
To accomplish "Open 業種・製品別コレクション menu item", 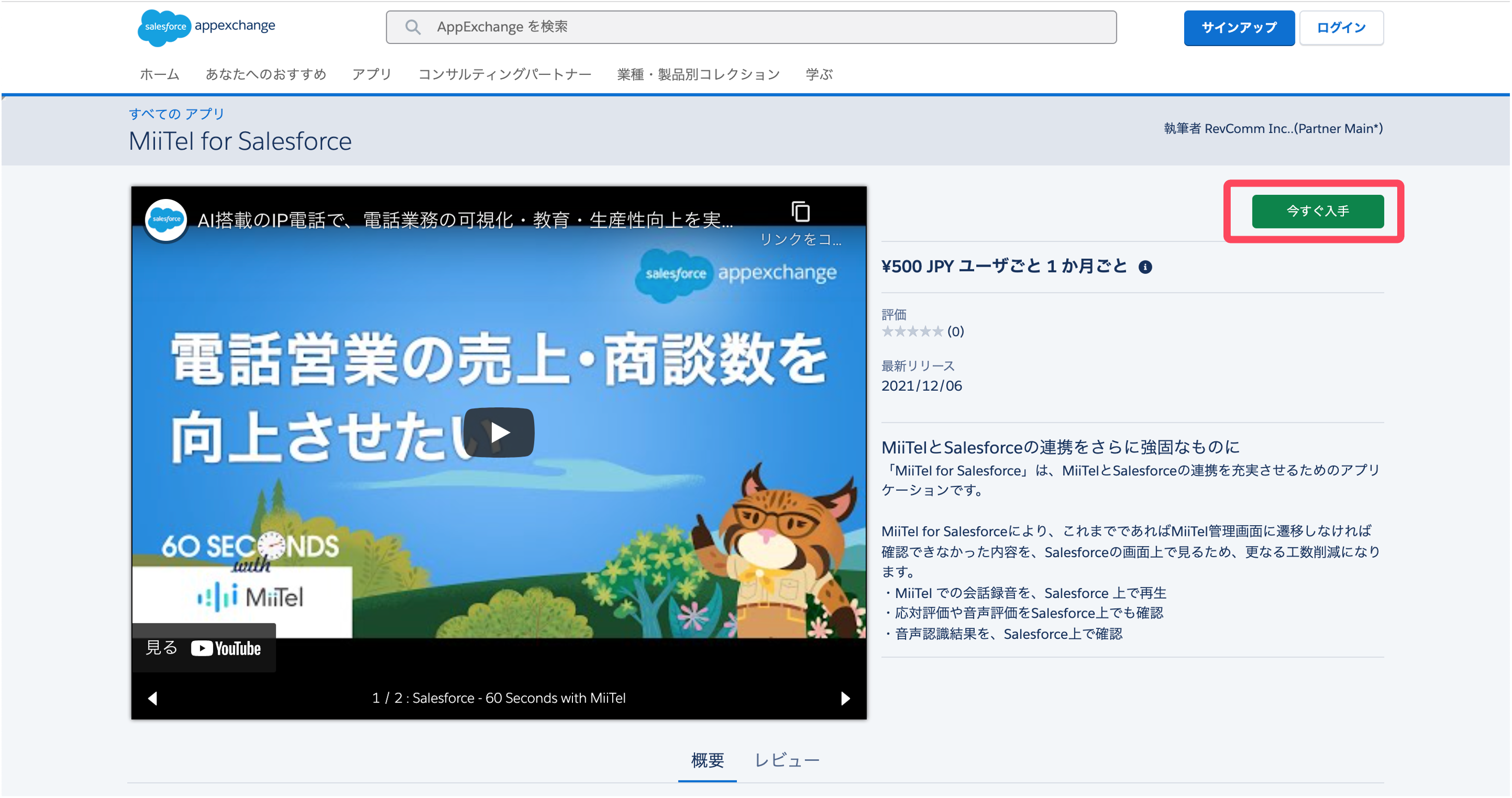I will (698, 74).
